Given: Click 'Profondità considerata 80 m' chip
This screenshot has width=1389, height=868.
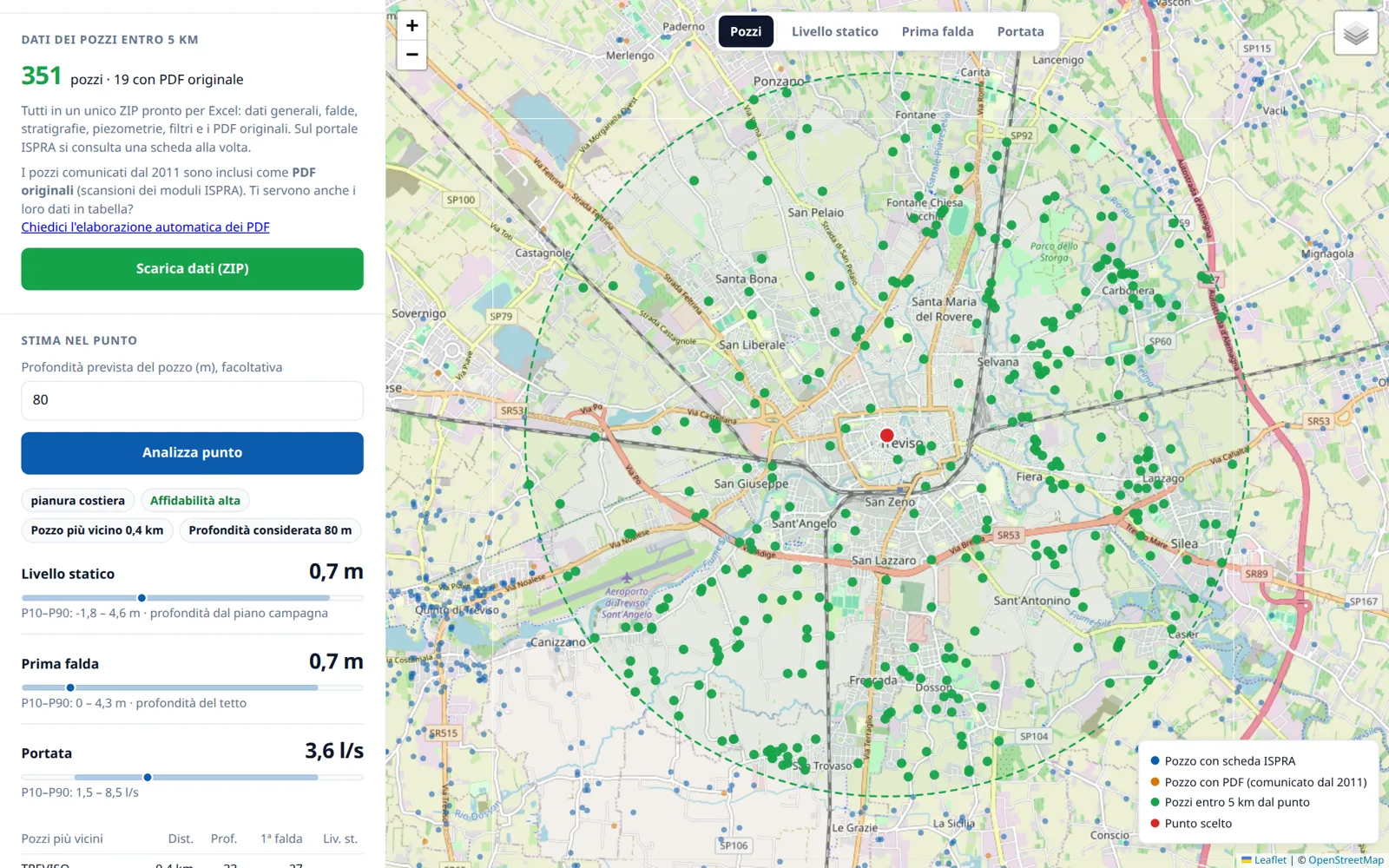Looking at the screenshot, I should [x=270, y=530].
